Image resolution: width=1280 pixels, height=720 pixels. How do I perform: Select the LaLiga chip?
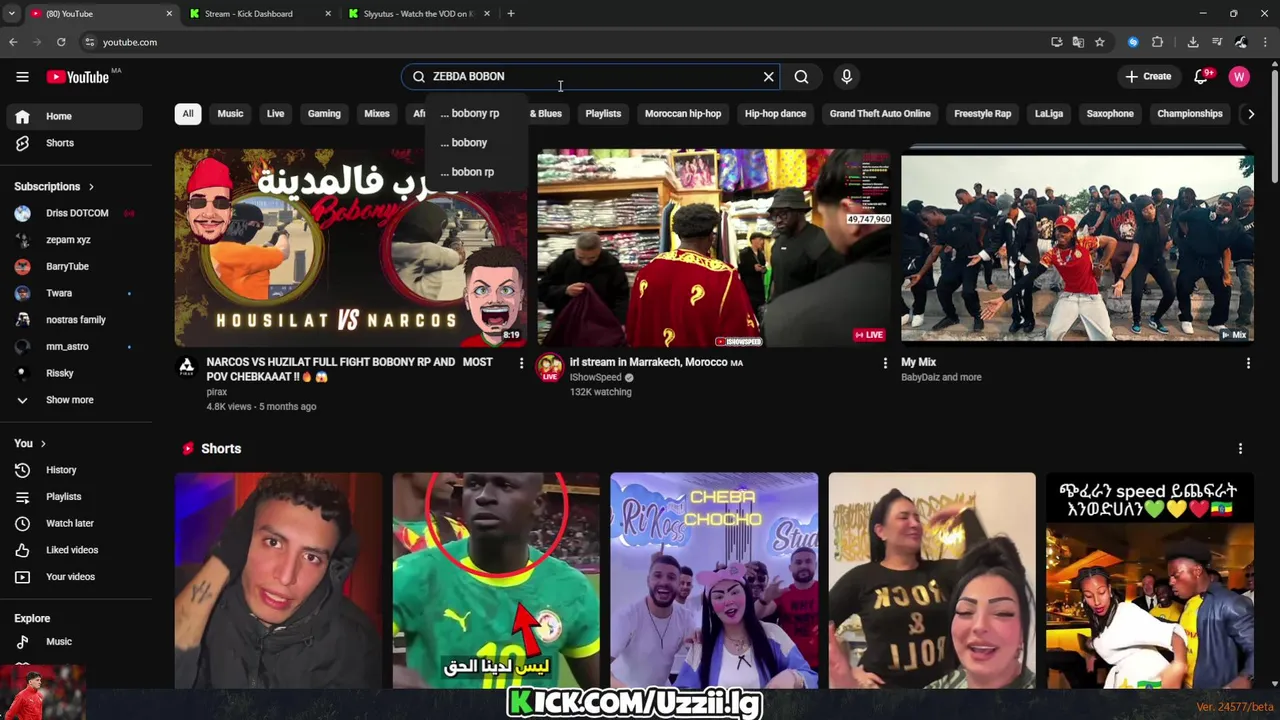coord(1049,114)
